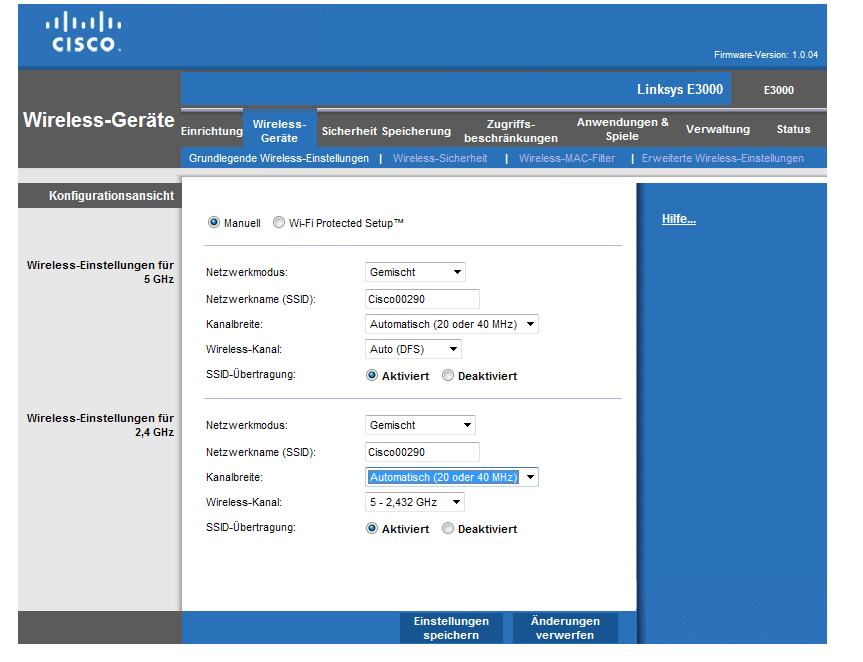Go to the Verwaltung tab
The image size is (863, 662).
pyautogui.click(x=718, y=129)
